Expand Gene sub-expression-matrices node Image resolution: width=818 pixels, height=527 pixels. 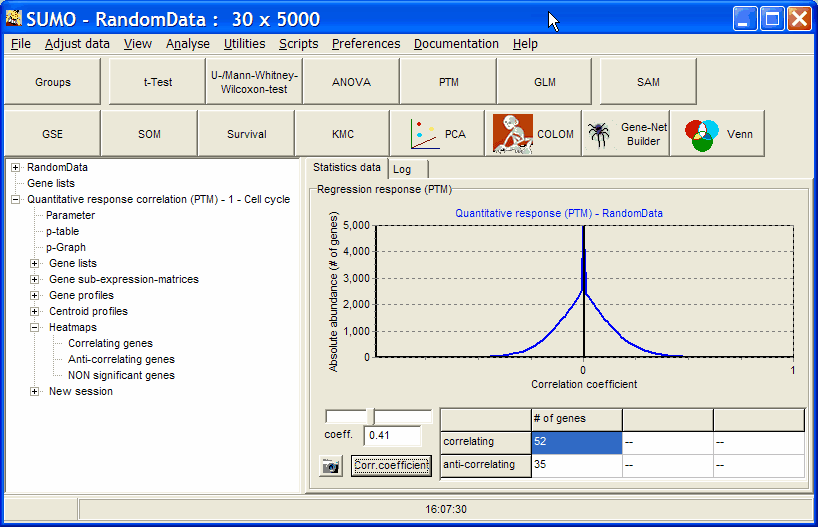click(34, 280)
